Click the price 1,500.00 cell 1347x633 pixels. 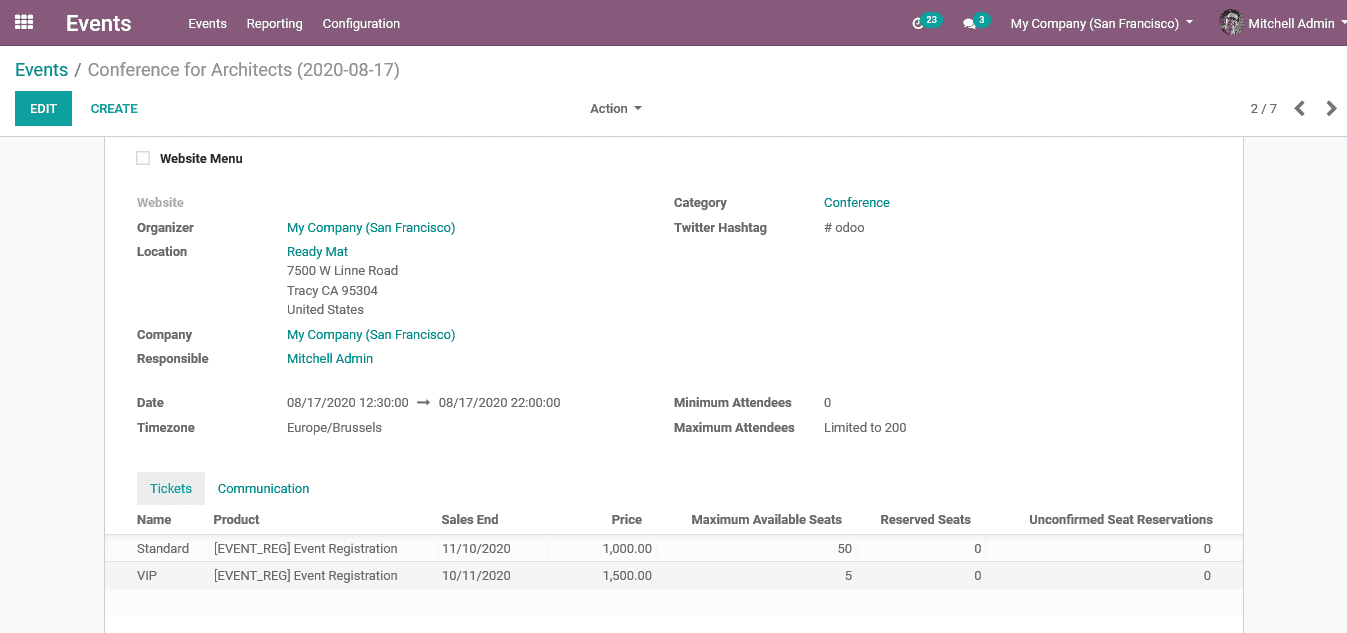627,576
